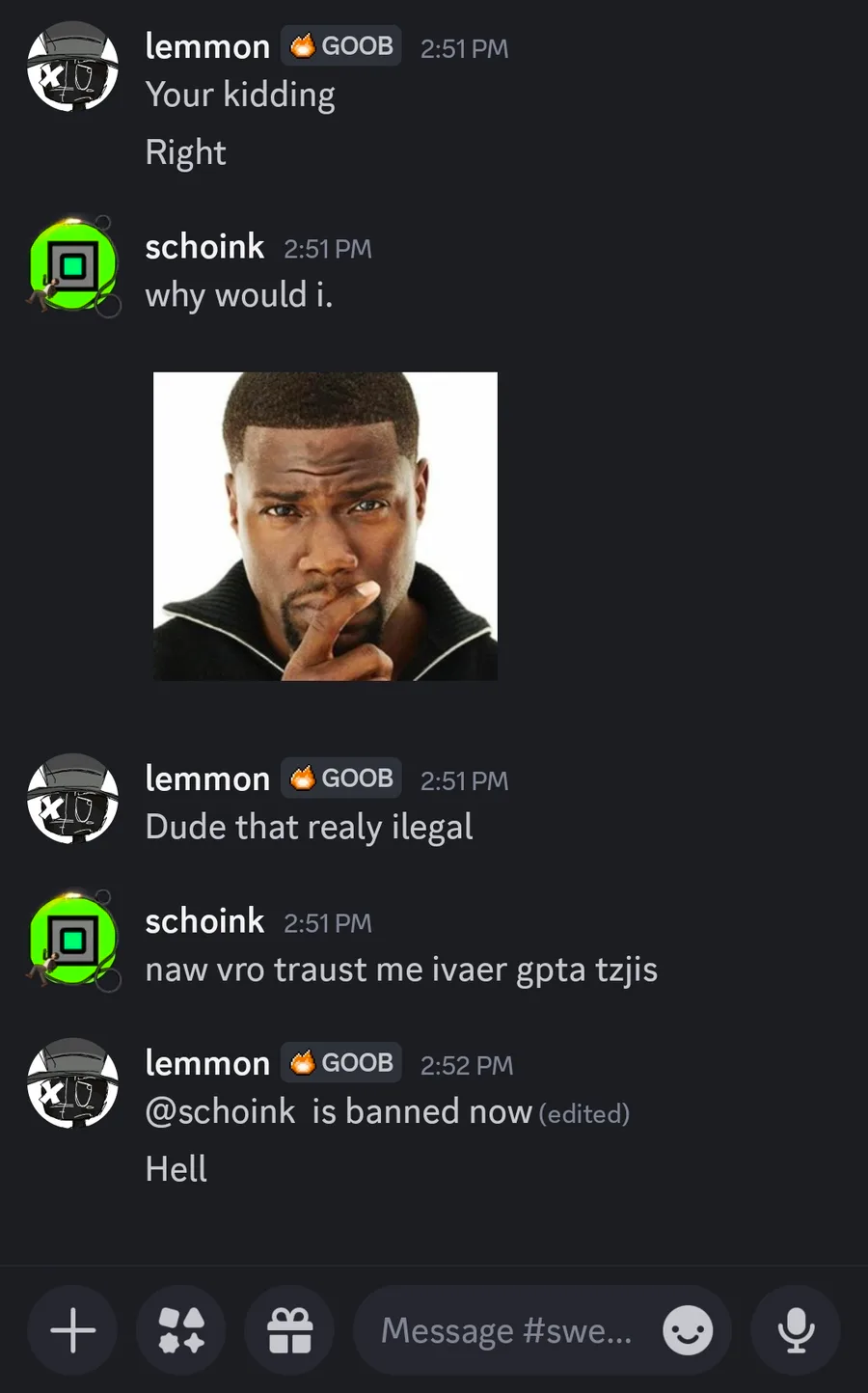Screen dimensions: 868x1393
Task: Tap the GOOB tag beside 'Dude that realy ilegal'
Action: pyautogui.click(x=341, y=778)
